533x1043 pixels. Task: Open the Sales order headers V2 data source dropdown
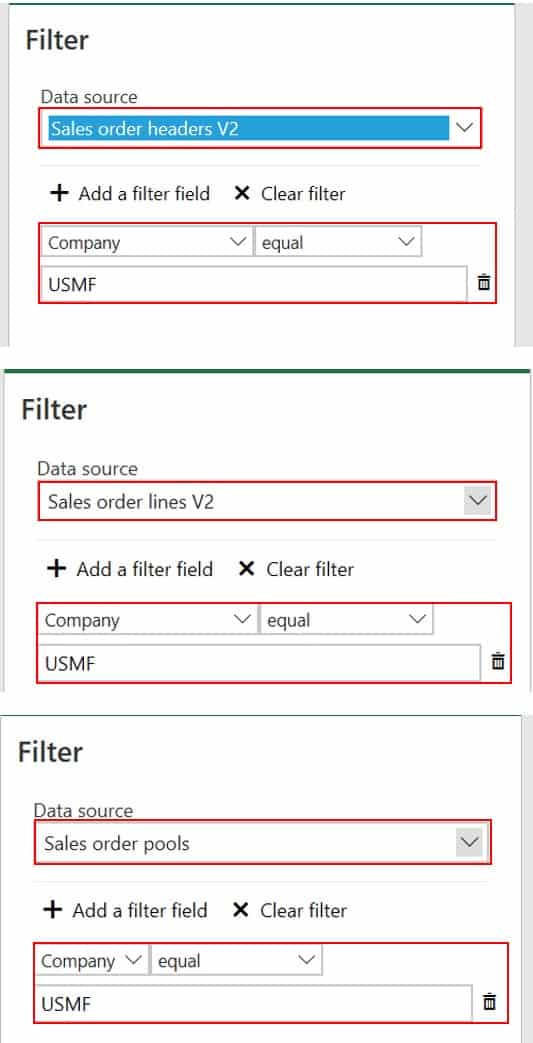[x=464, y=128]
